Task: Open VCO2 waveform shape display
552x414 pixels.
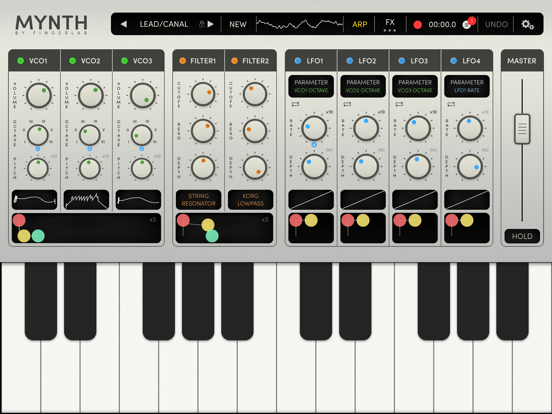Action: click(x=86, y=200)
